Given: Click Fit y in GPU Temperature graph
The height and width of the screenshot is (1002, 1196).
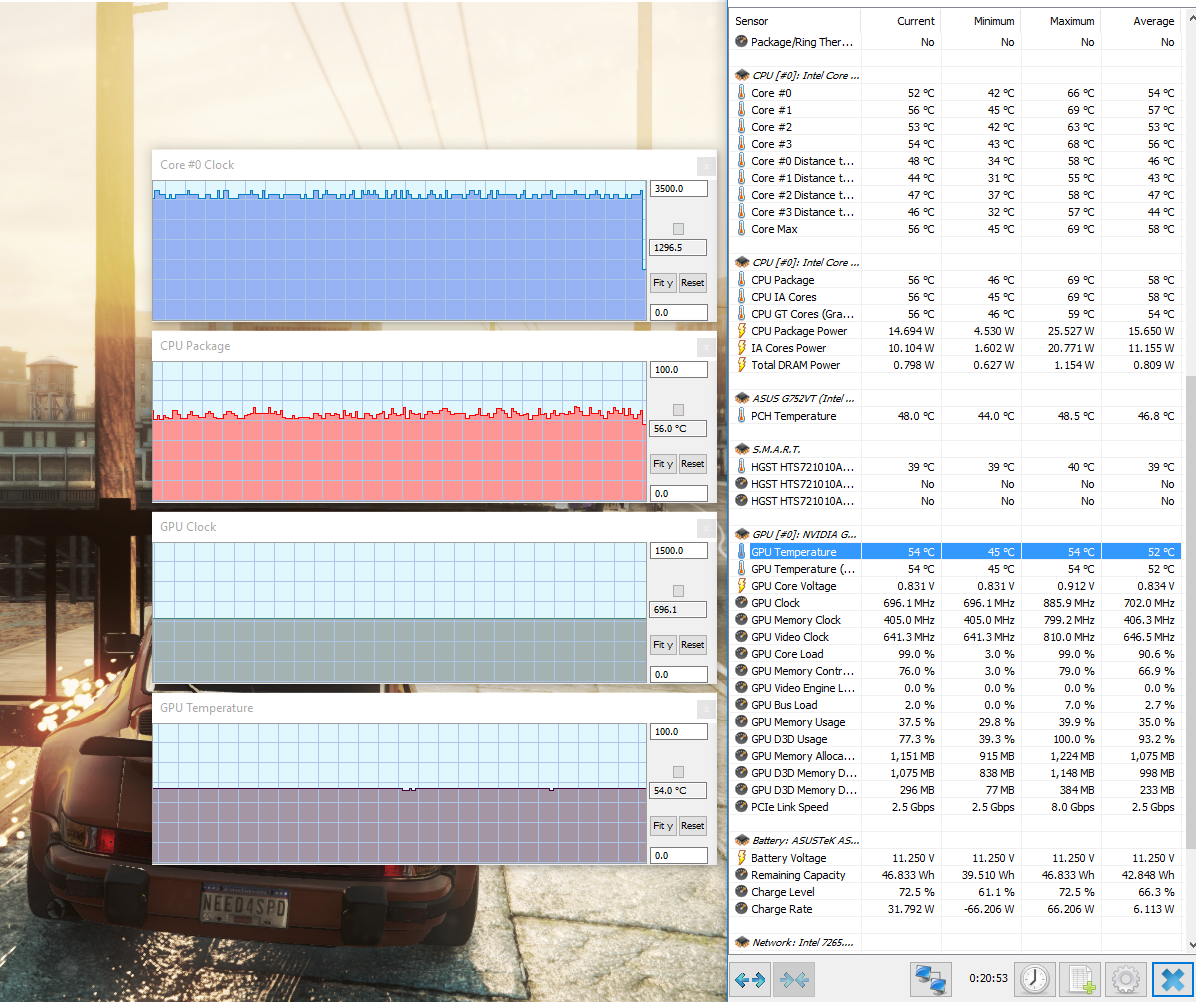Looking at the screenshot, I should pyautogui.click(x=663, y=826).
